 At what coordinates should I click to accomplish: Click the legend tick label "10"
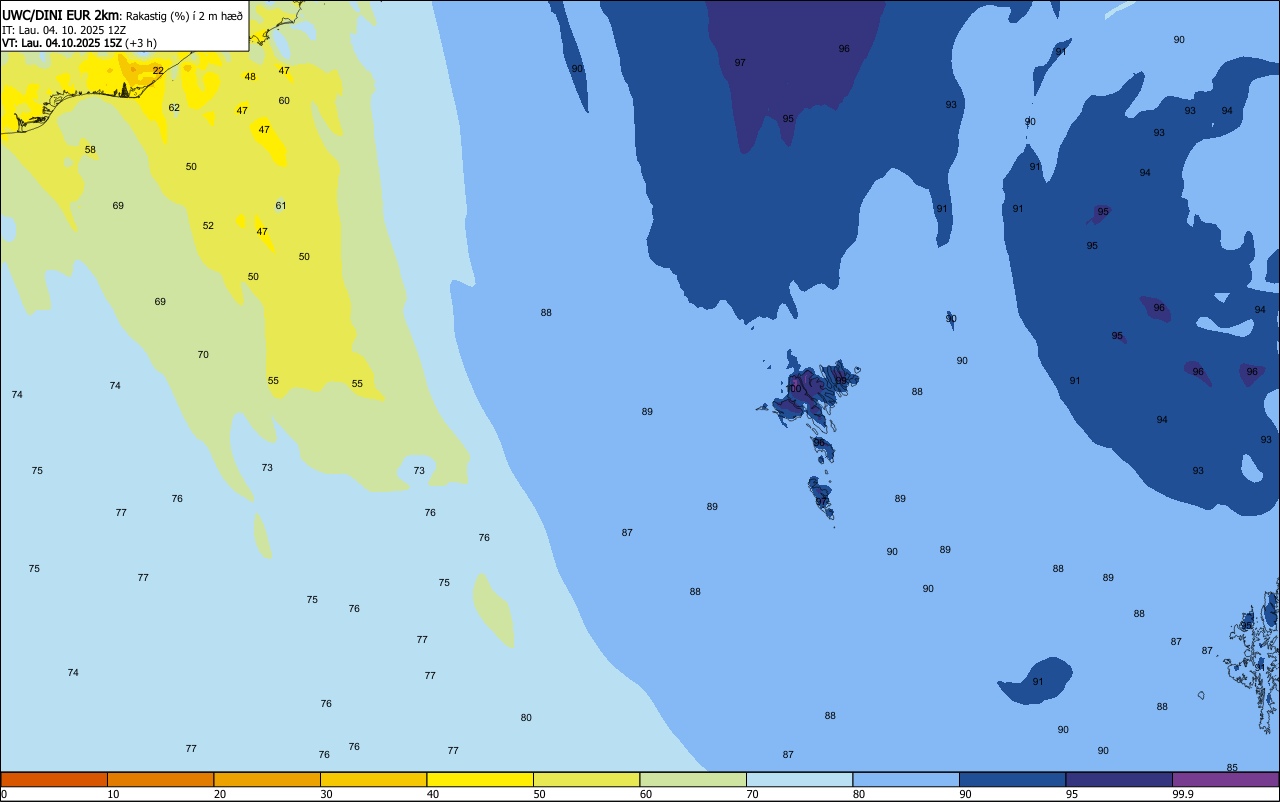[x=113, y=794]
